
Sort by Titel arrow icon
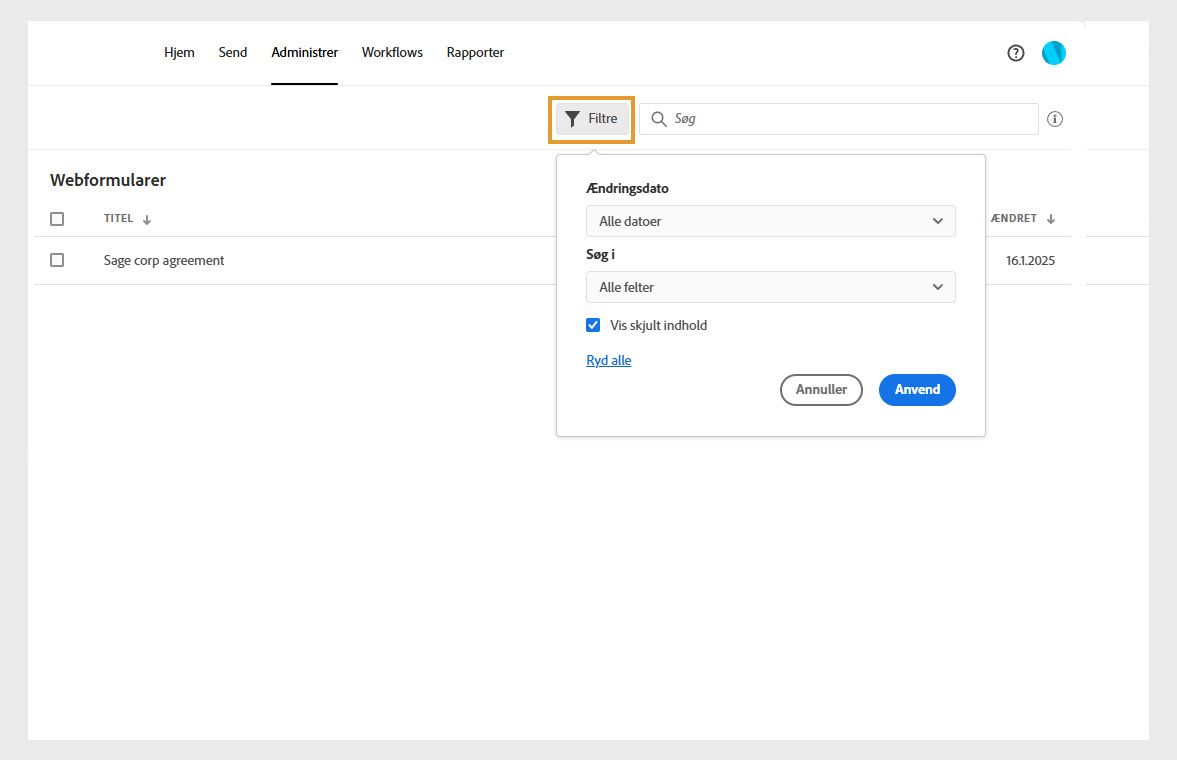[147, 220]
